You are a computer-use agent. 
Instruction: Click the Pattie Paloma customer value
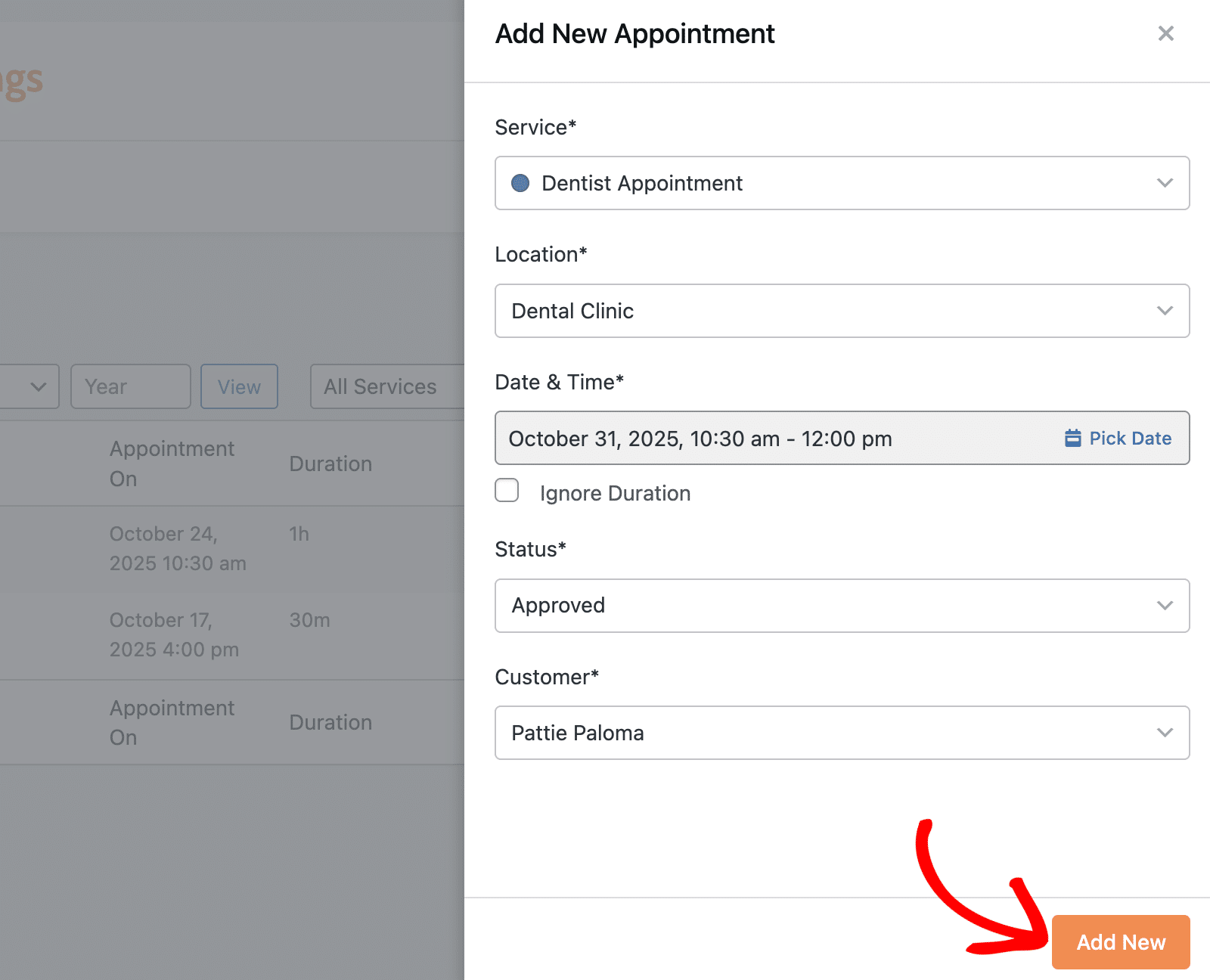tap(578, 733)
